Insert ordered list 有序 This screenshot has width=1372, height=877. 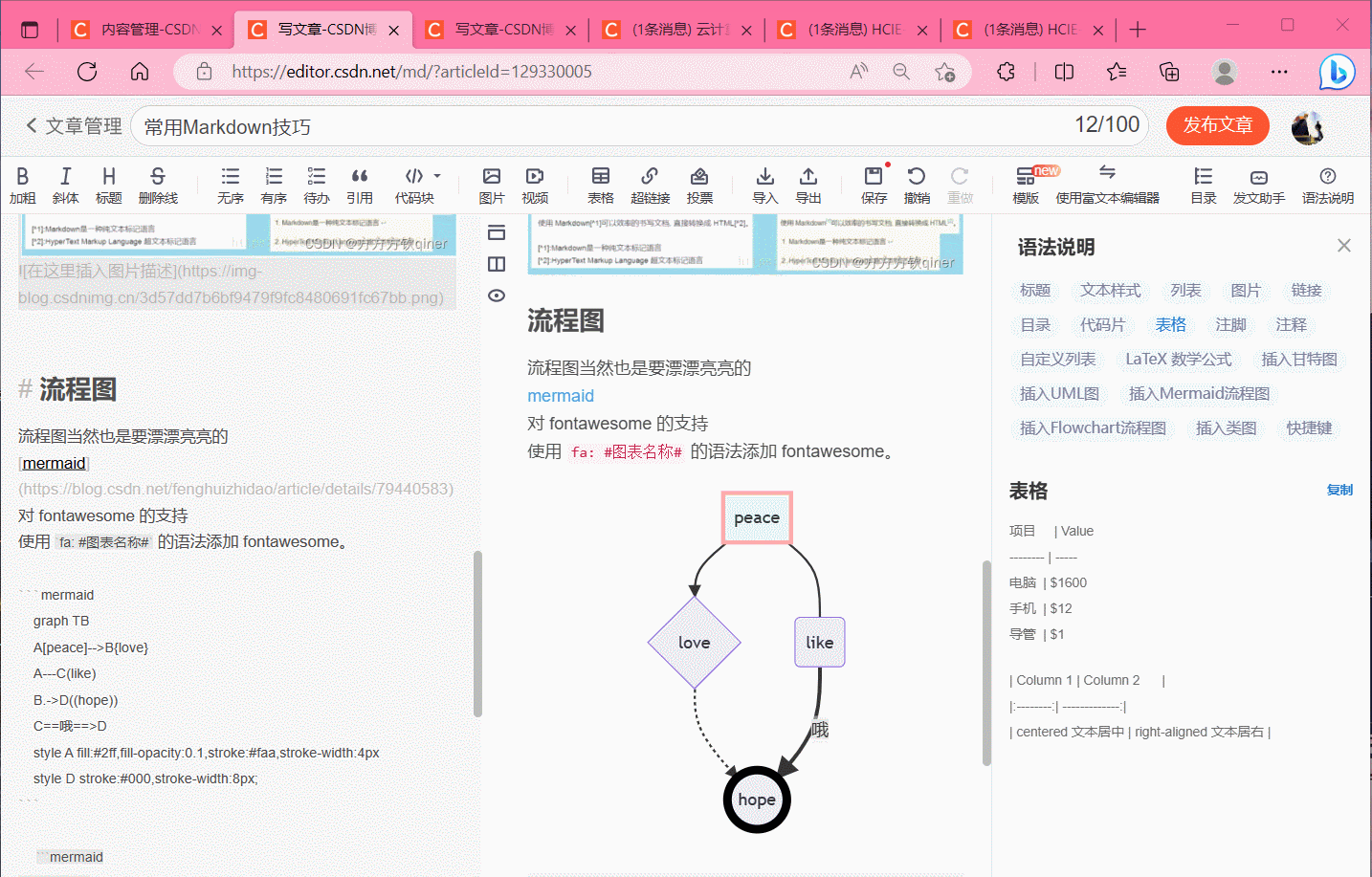274,186
